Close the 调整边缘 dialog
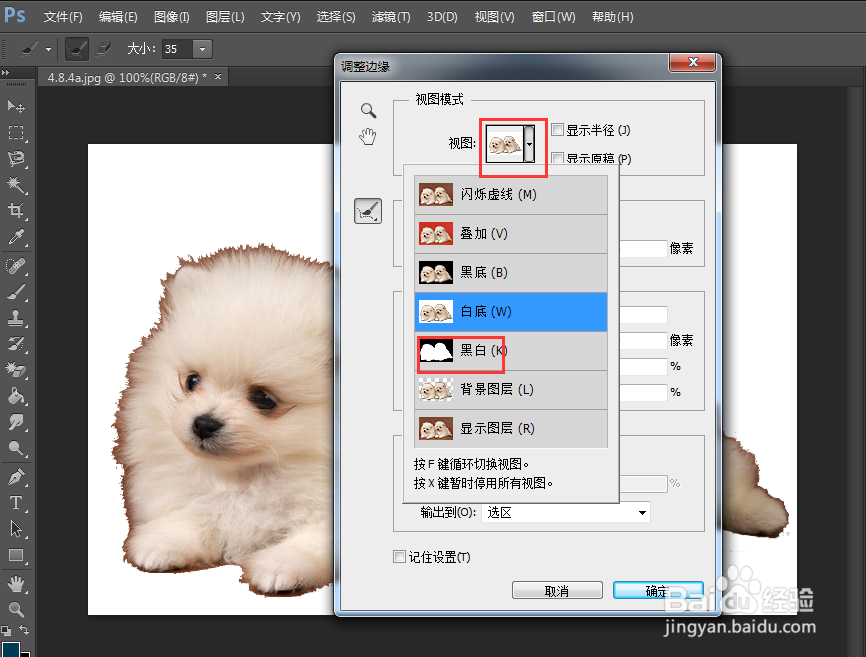This screenshot has width=866, height=657. [x=693, y=62]
